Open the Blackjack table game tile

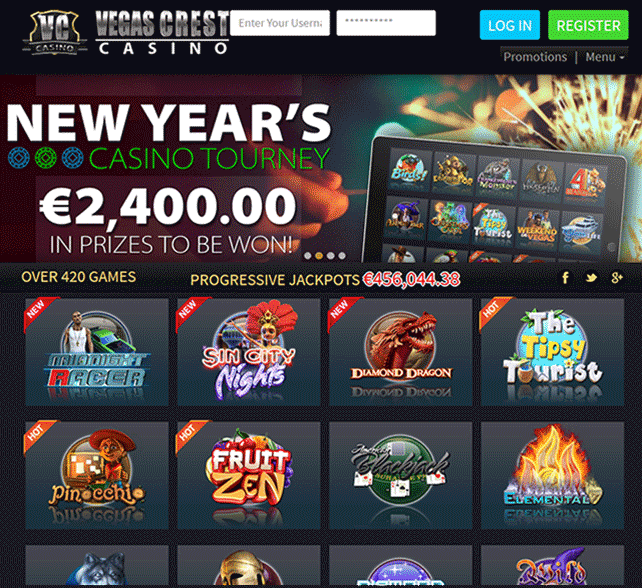click(x=400, y=475)
